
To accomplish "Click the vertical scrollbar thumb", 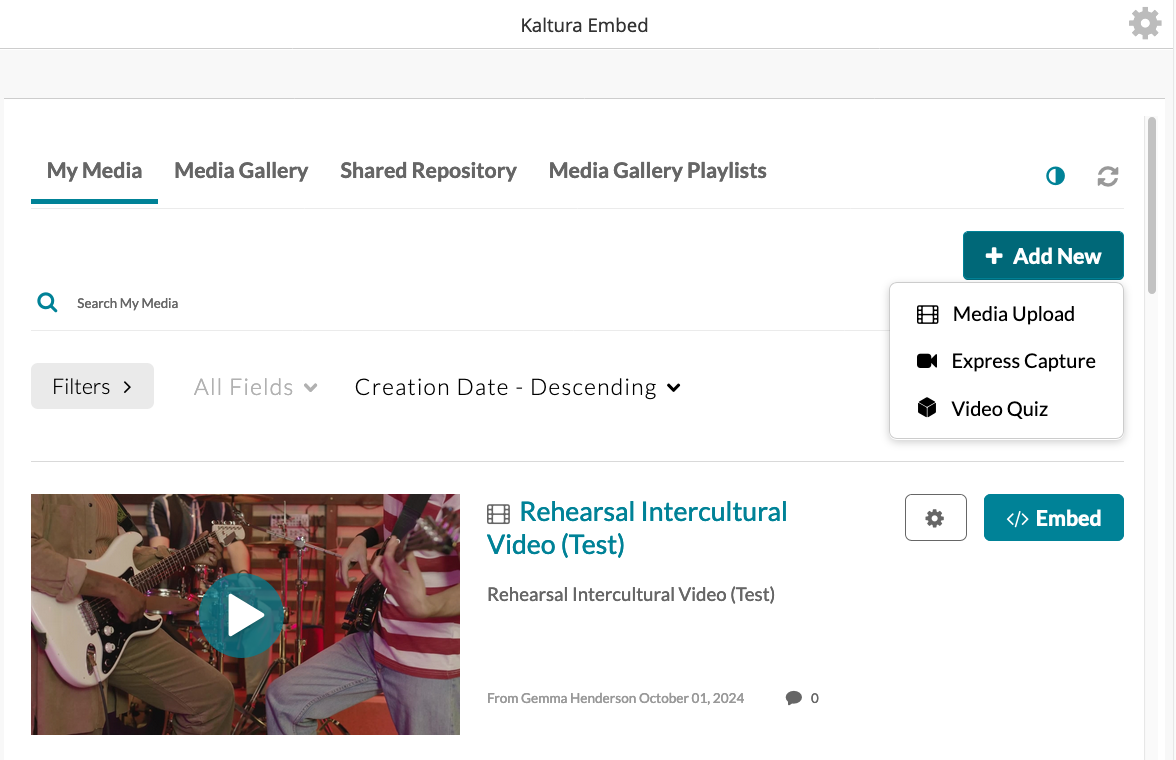I will pos(1151,205).
